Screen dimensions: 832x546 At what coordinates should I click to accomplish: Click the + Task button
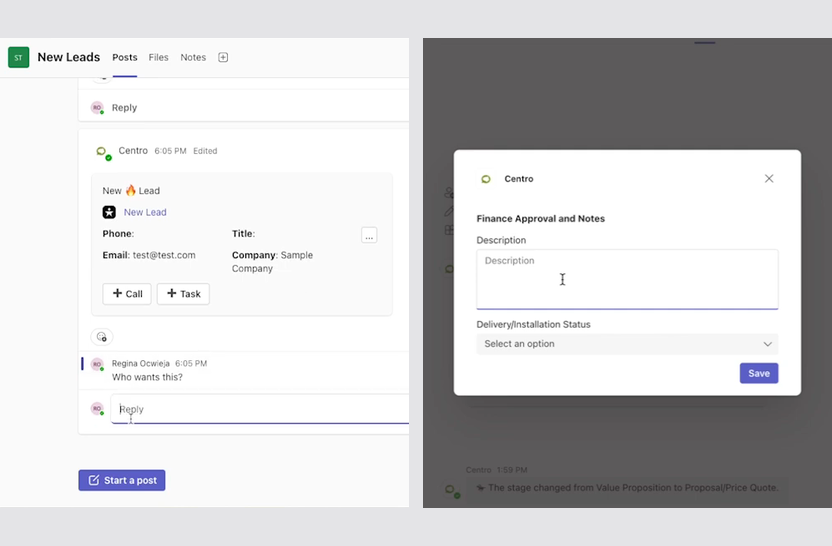coord(183,294)
